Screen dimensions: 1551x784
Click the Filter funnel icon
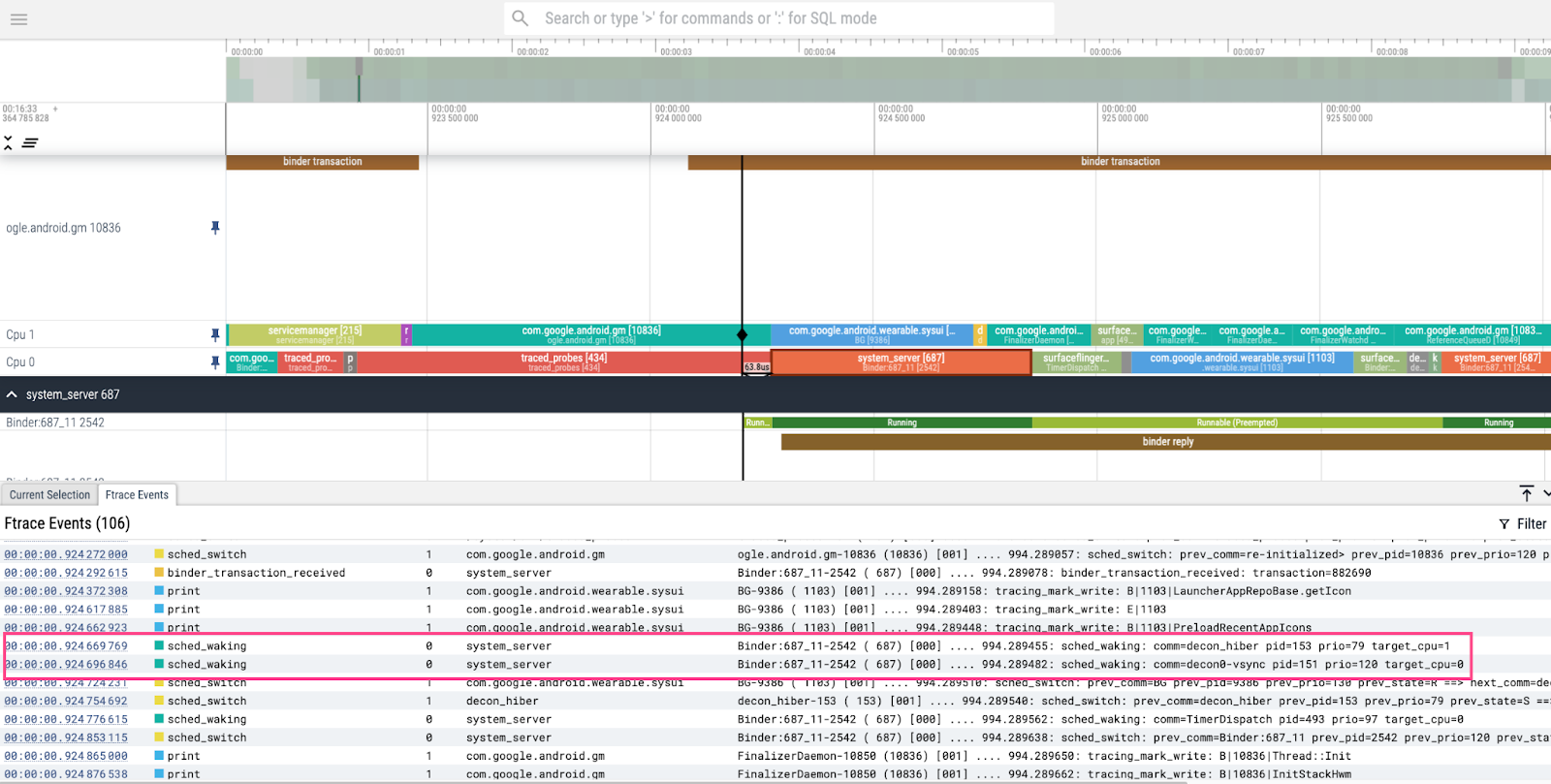[x=1504, y=524]
